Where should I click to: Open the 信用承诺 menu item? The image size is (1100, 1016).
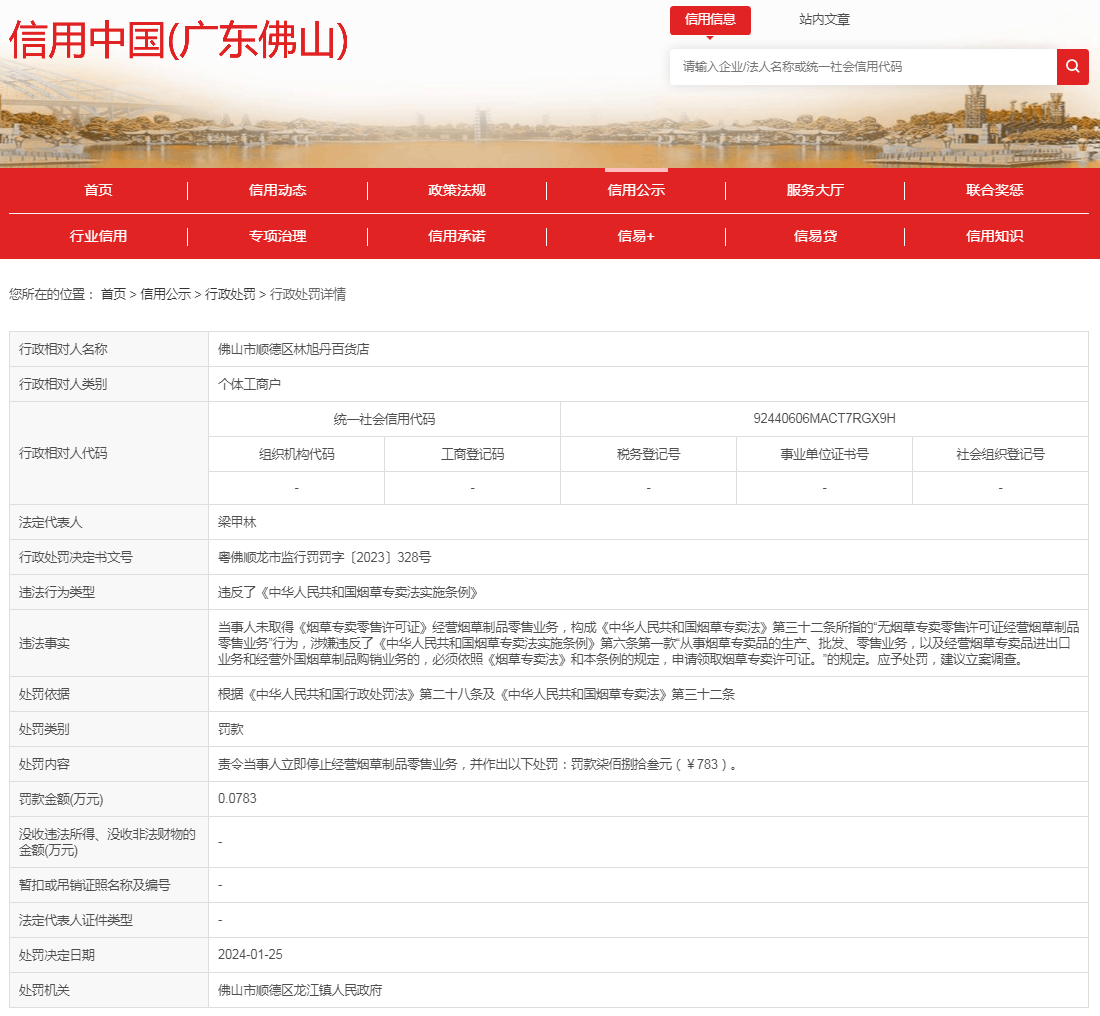456,236
